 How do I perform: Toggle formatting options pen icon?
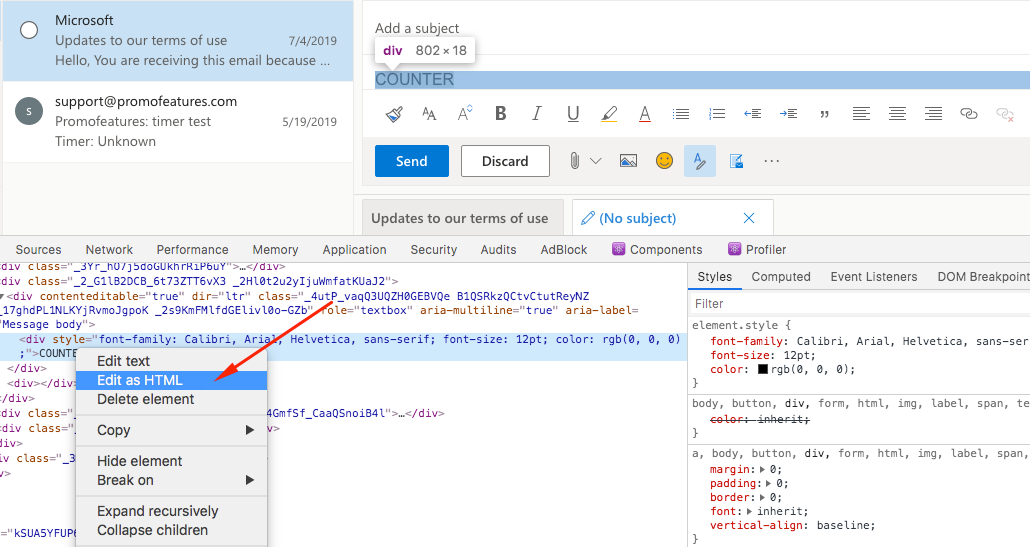tap(700, 161)
